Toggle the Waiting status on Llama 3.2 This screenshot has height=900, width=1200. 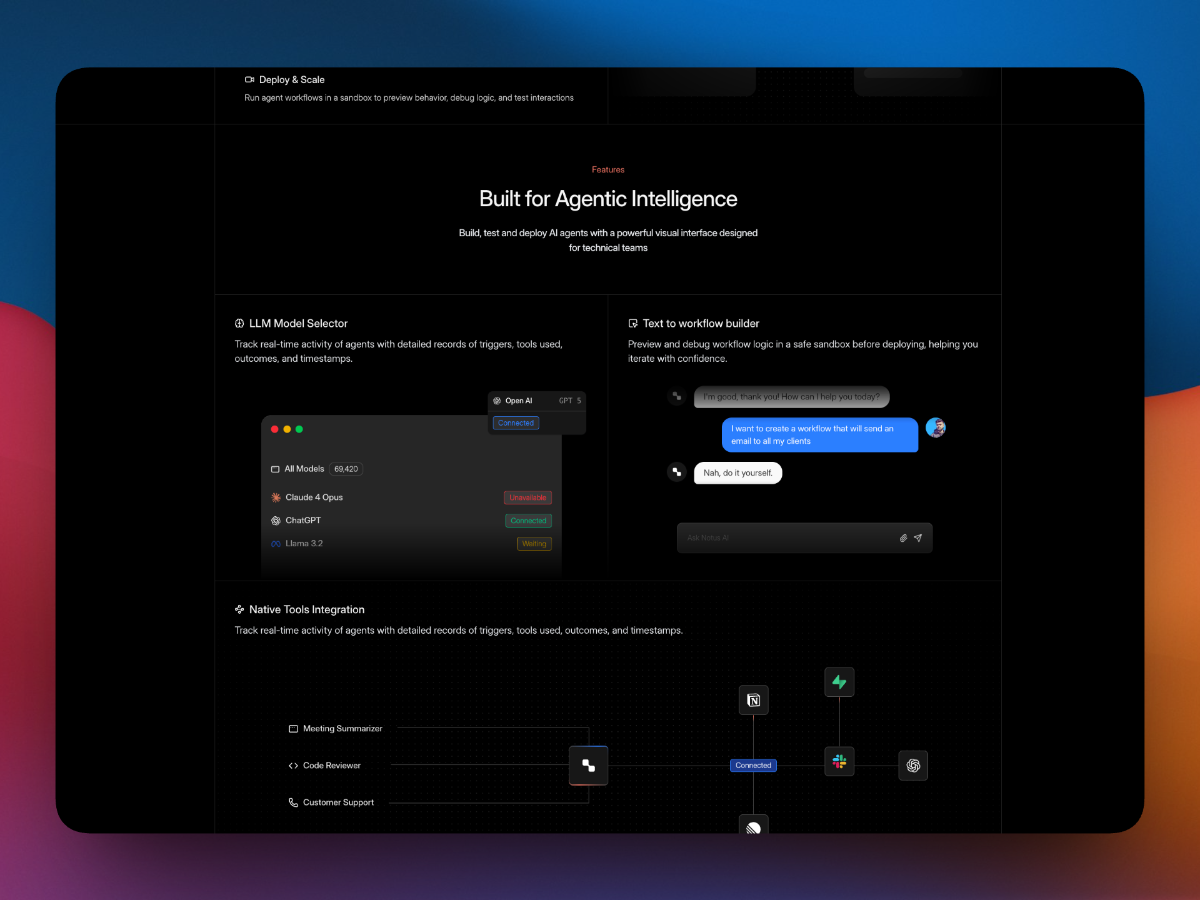(534, 543)
